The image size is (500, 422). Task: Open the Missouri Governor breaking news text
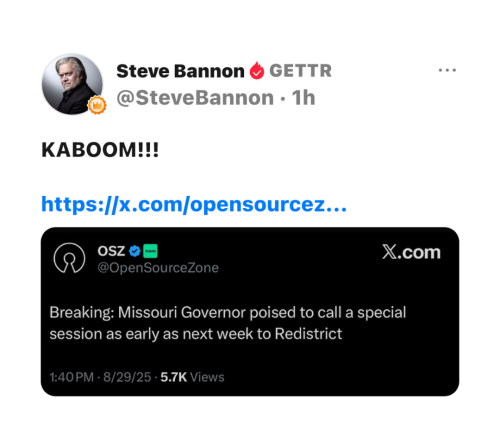coord(228,323)
